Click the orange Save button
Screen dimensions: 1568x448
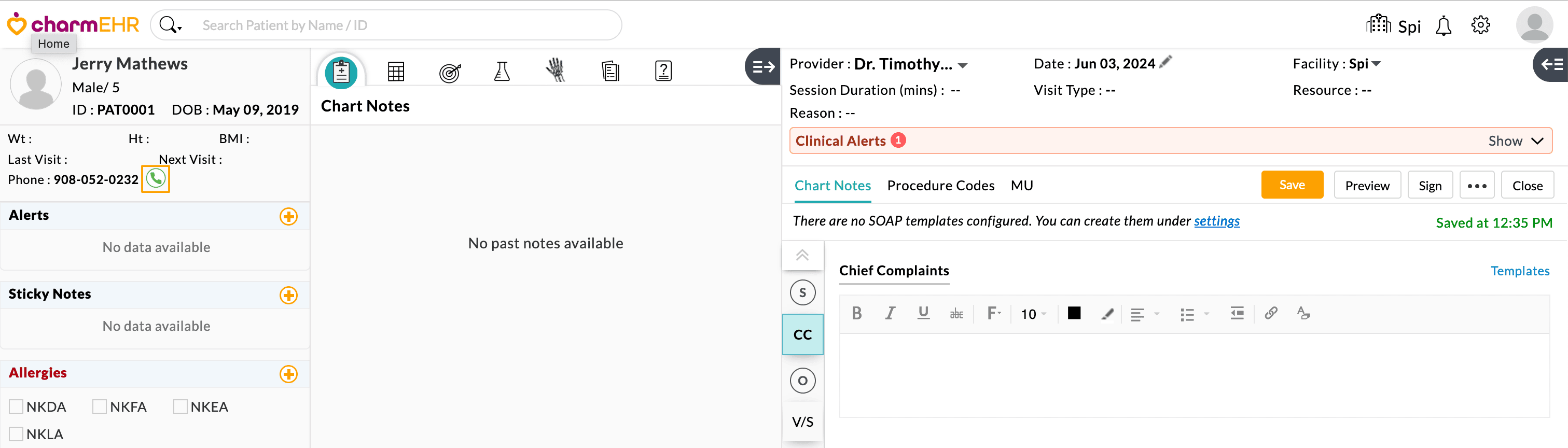tap(1292, 185)
